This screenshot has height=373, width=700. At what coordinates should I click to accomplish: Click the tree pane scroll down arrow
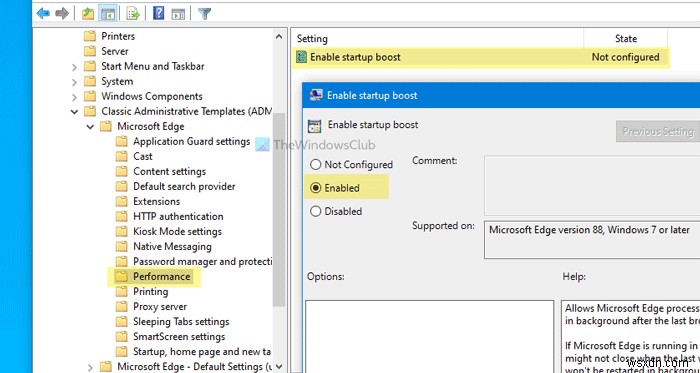pos(279,366)
